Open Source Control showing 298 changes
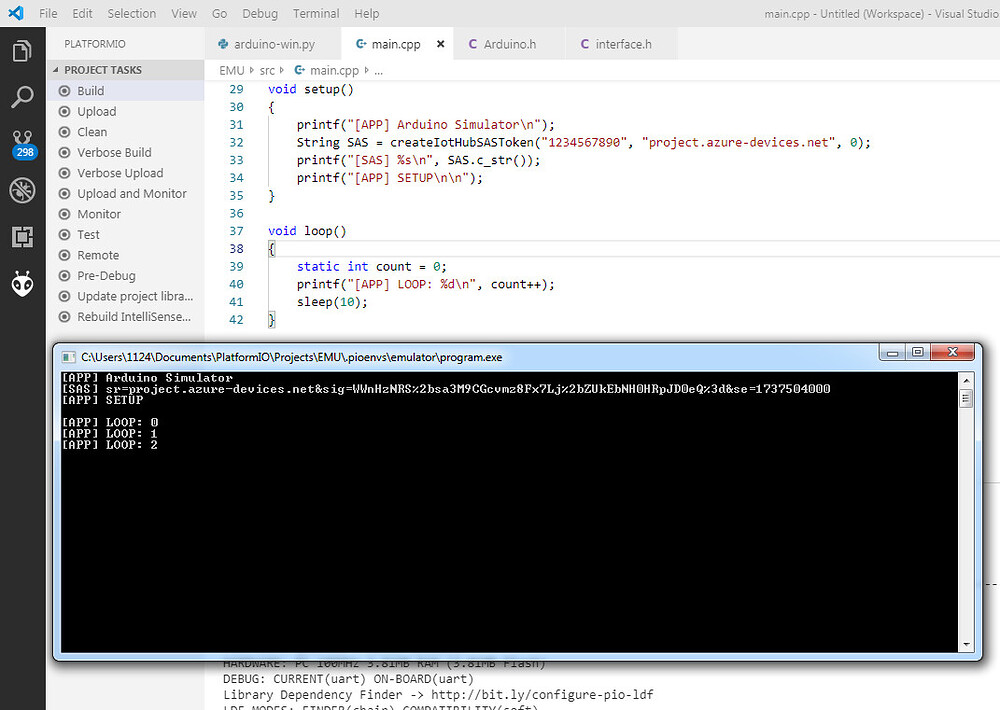 click(23, 140)
